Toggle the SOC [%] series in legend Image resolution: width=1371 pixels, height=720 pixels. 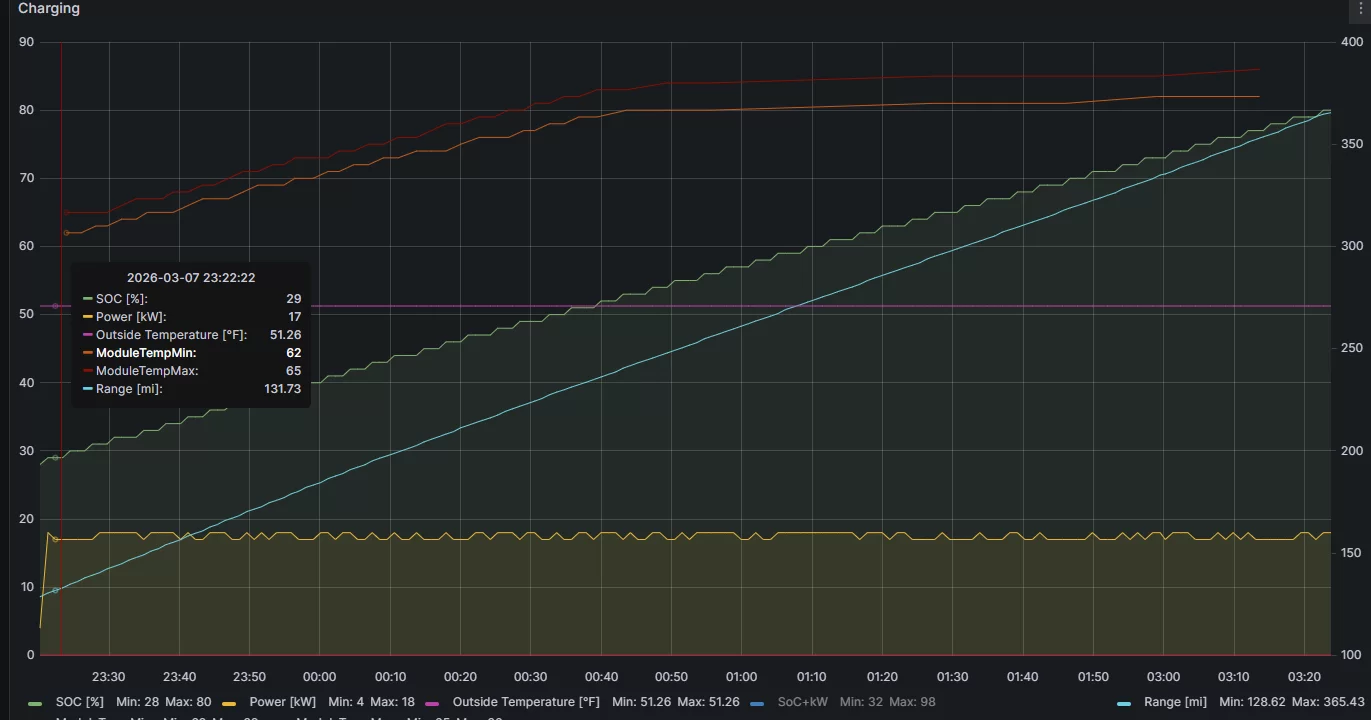click(79, 702)
